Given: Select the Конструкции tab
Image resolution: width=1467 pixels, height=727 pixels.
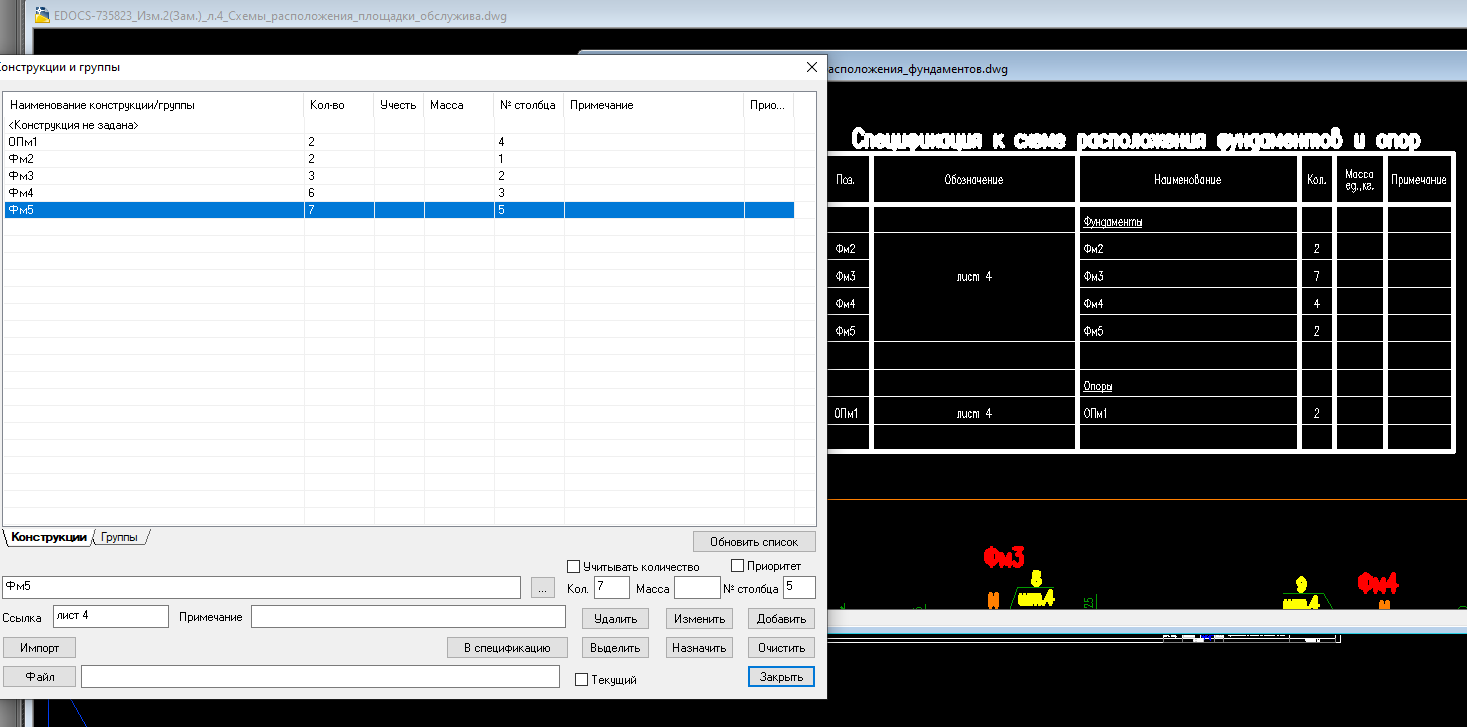Looking at the screenshot, I should pyautogui.click(x=49, y=537).
